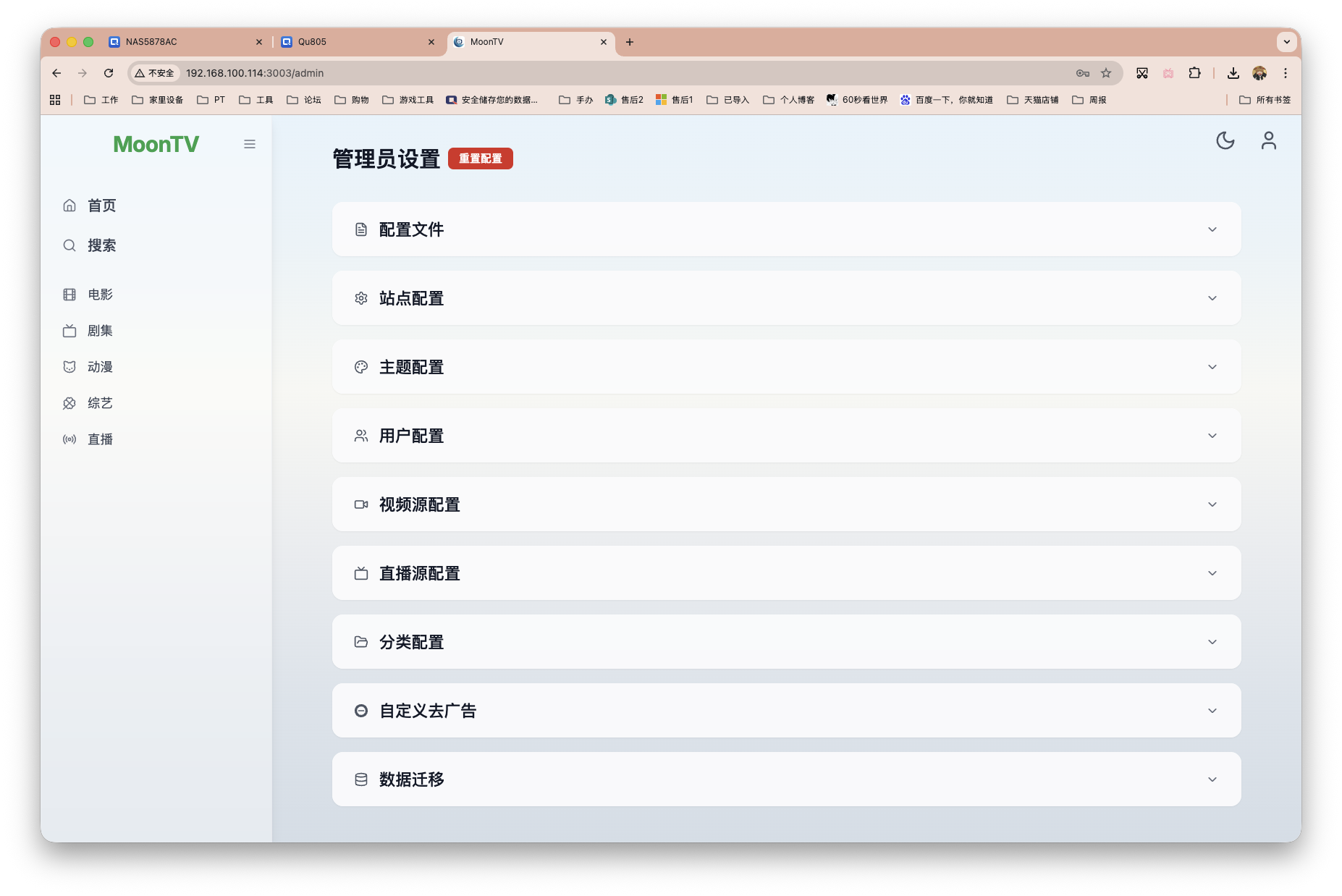Select 综艺 from the sidebar
Viewport: 1342px width, 896px height.
click(x=99, y=403)
